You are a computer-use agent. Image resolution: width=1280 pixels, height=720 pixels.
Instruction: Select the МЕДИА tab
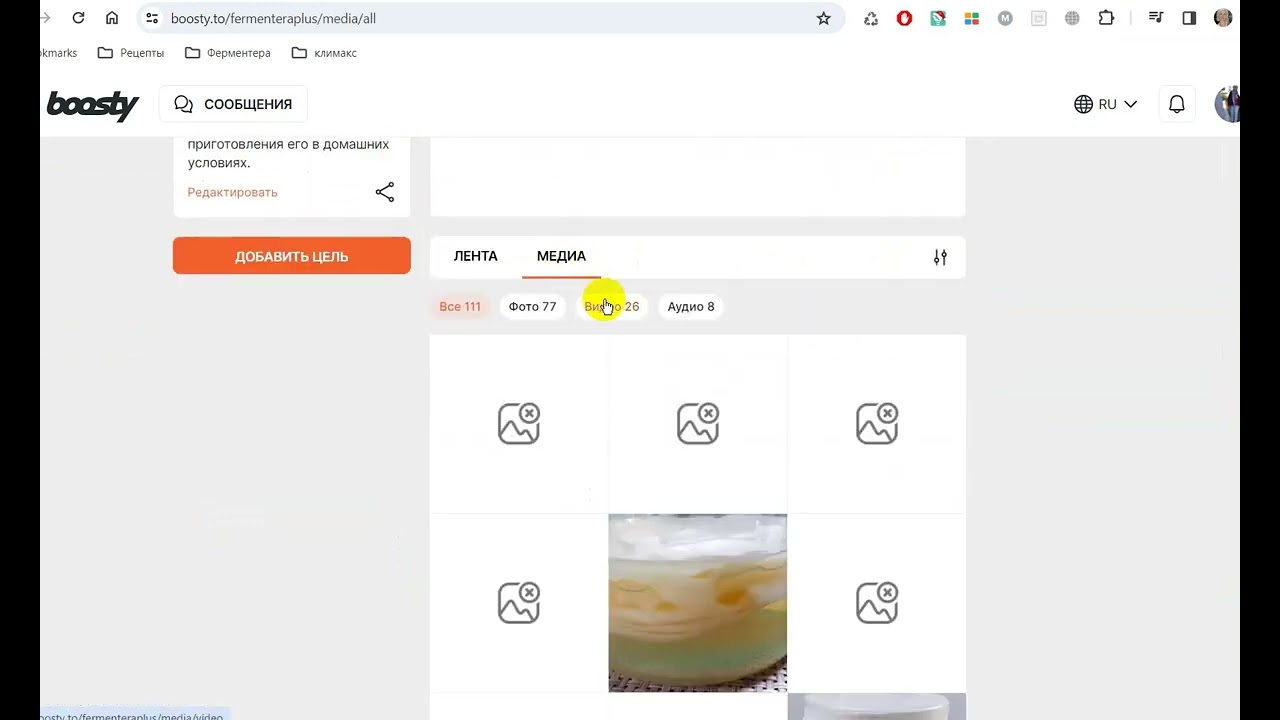coord(561,256)
